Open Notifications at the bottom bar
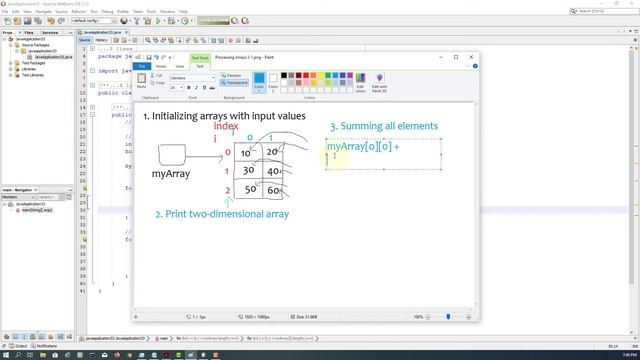640x360 pixels. pos(44,346)
